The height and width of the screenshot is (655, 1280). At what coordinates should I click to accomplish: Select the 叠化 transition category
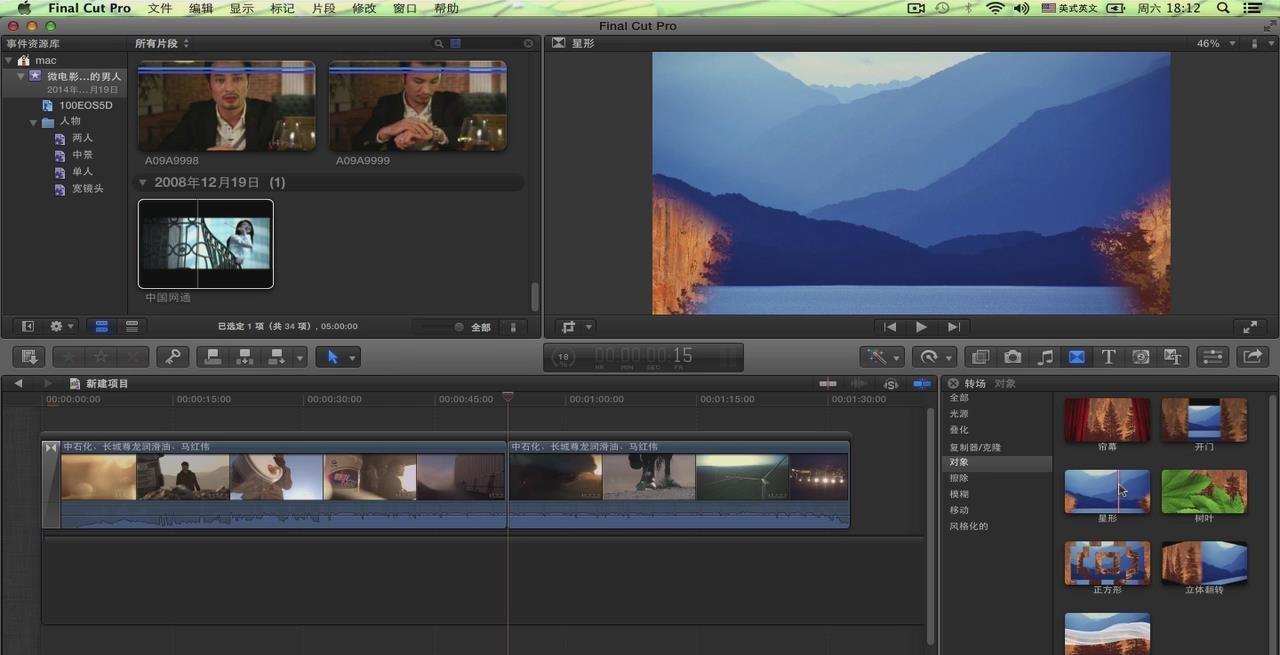coord(959,430)
